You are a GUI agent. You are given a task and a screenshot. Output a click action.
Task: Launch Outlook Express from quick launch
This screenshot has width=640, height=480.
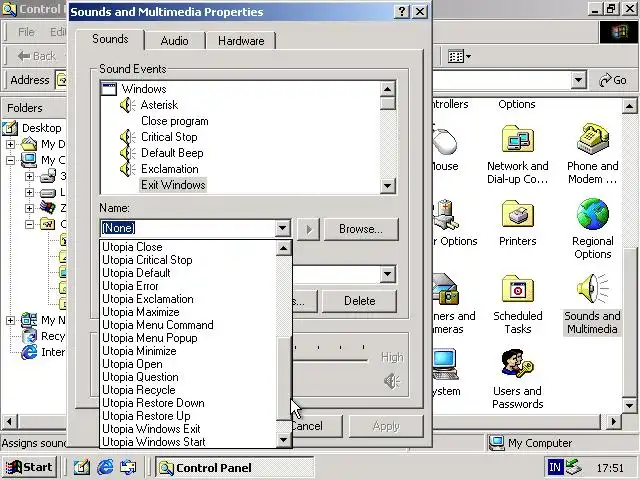tap(128, 467)
